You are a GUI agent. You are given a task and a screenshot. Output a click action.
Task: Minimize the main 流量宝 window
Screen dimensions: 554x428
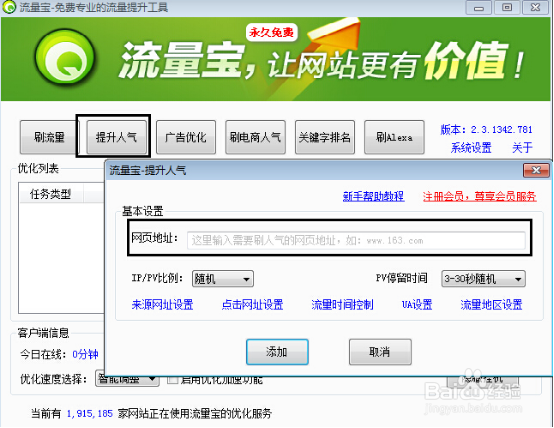(479, 7)
